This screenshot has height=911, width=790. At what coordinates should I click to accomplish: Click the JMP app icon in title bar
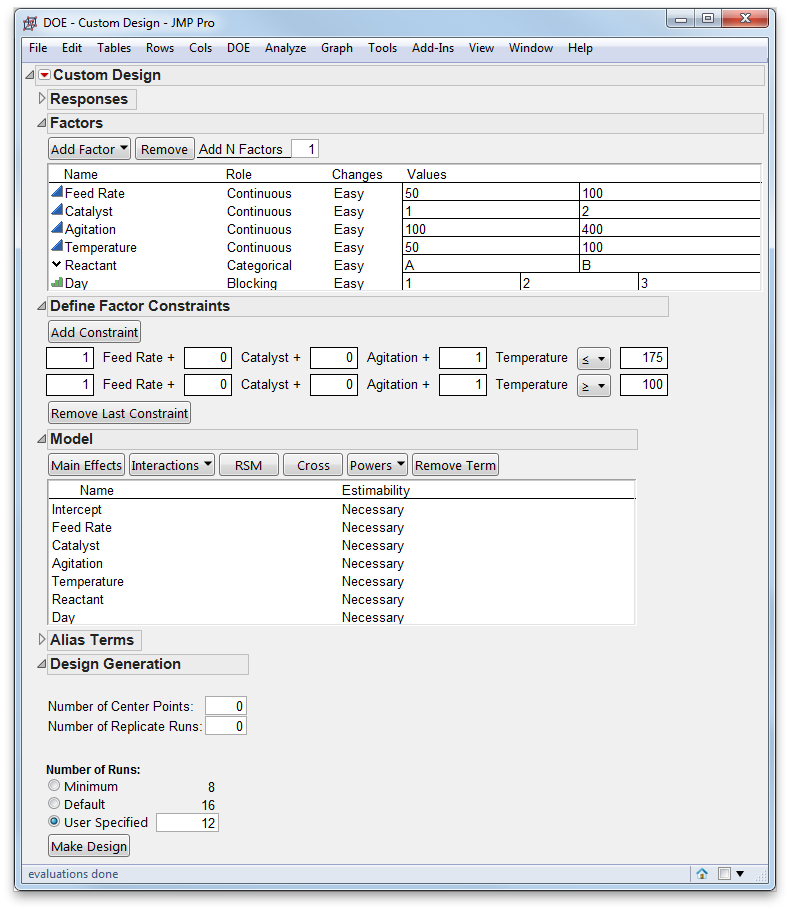coord(30,23)
